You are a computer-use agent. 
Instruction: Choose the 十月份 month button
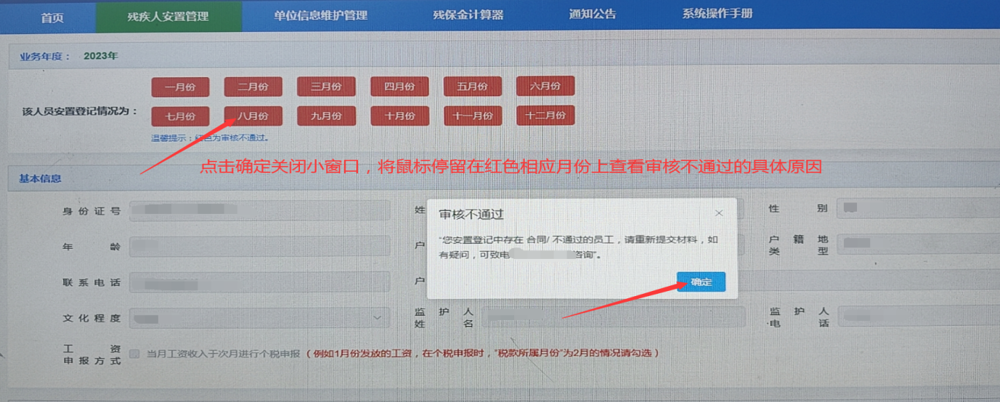coord(400,115)
